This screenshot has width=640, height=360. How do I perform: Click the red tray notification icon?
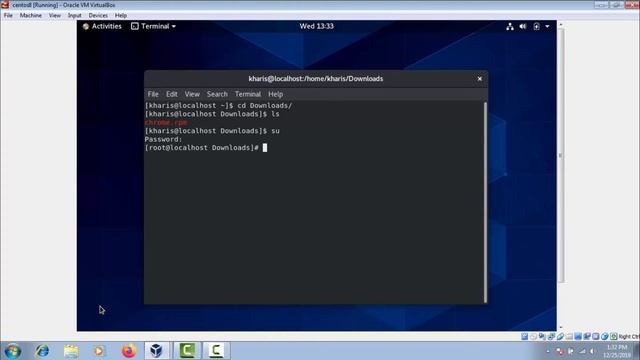[x=560, y=351]
